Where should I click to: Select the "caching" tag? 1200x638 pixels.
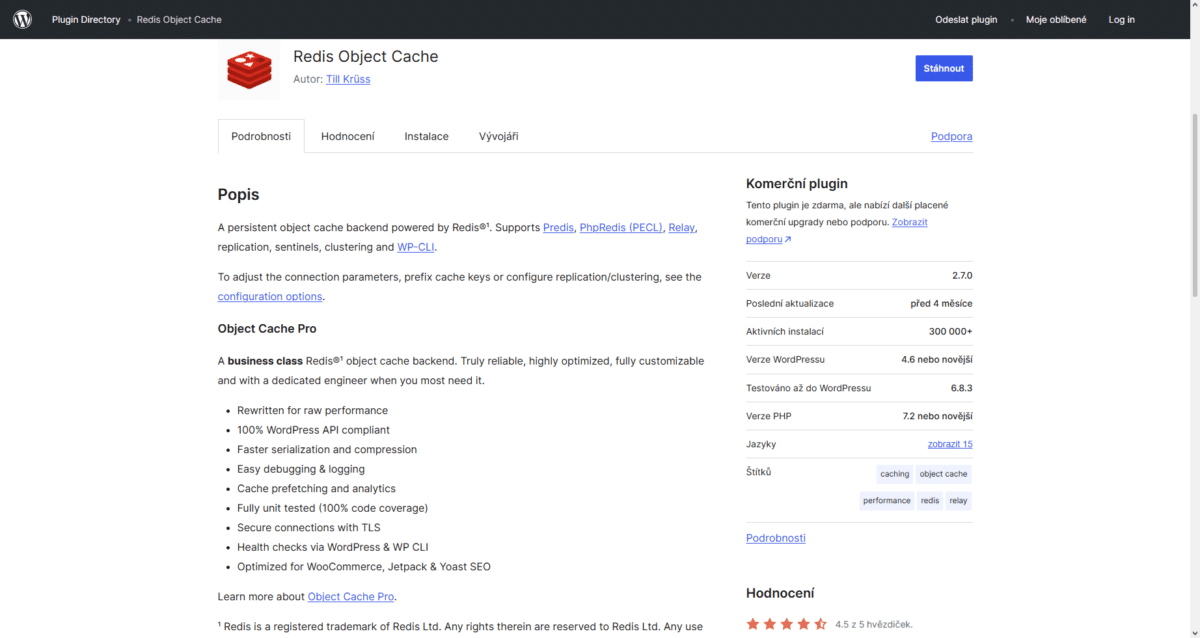pyautogui.click(x=894, y=473)
